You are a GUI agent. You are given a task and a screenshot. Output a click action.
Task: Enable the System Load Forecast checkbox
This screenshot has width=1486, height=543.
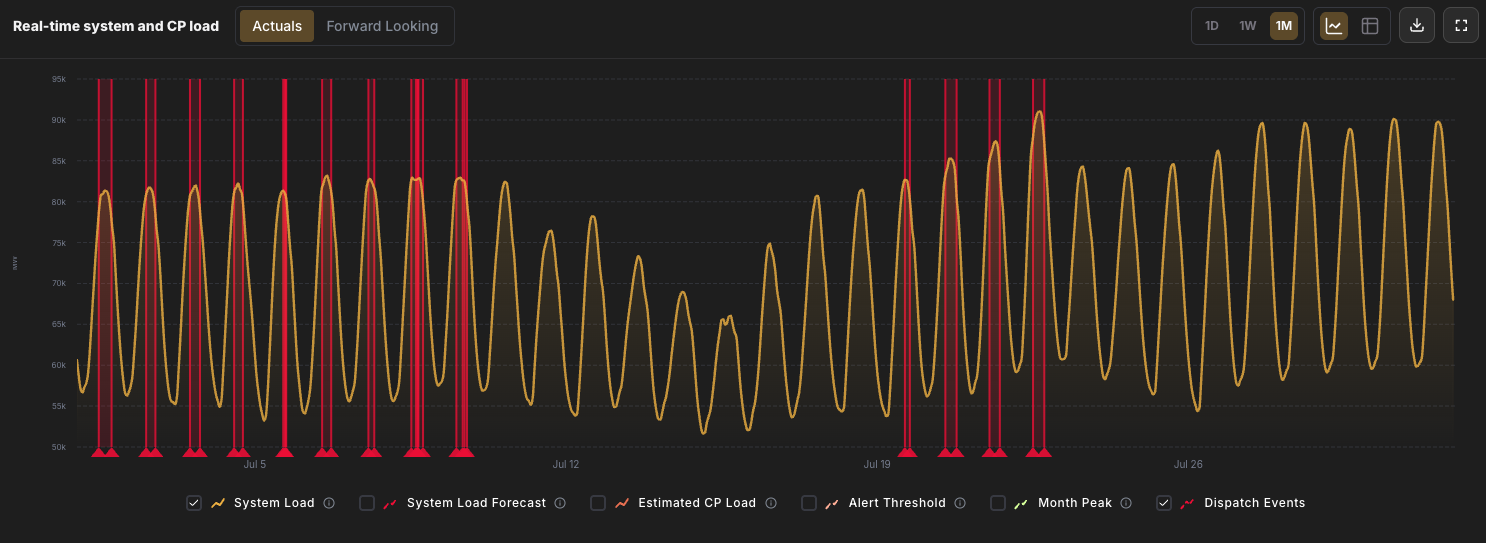[367, 503]
